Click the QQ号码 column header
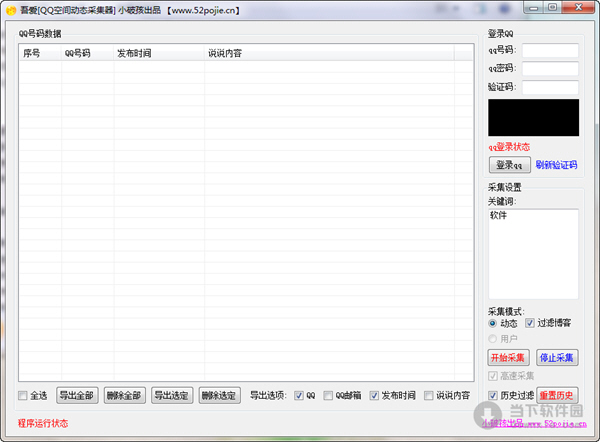600x442 pixels. (x=88, y=53)
